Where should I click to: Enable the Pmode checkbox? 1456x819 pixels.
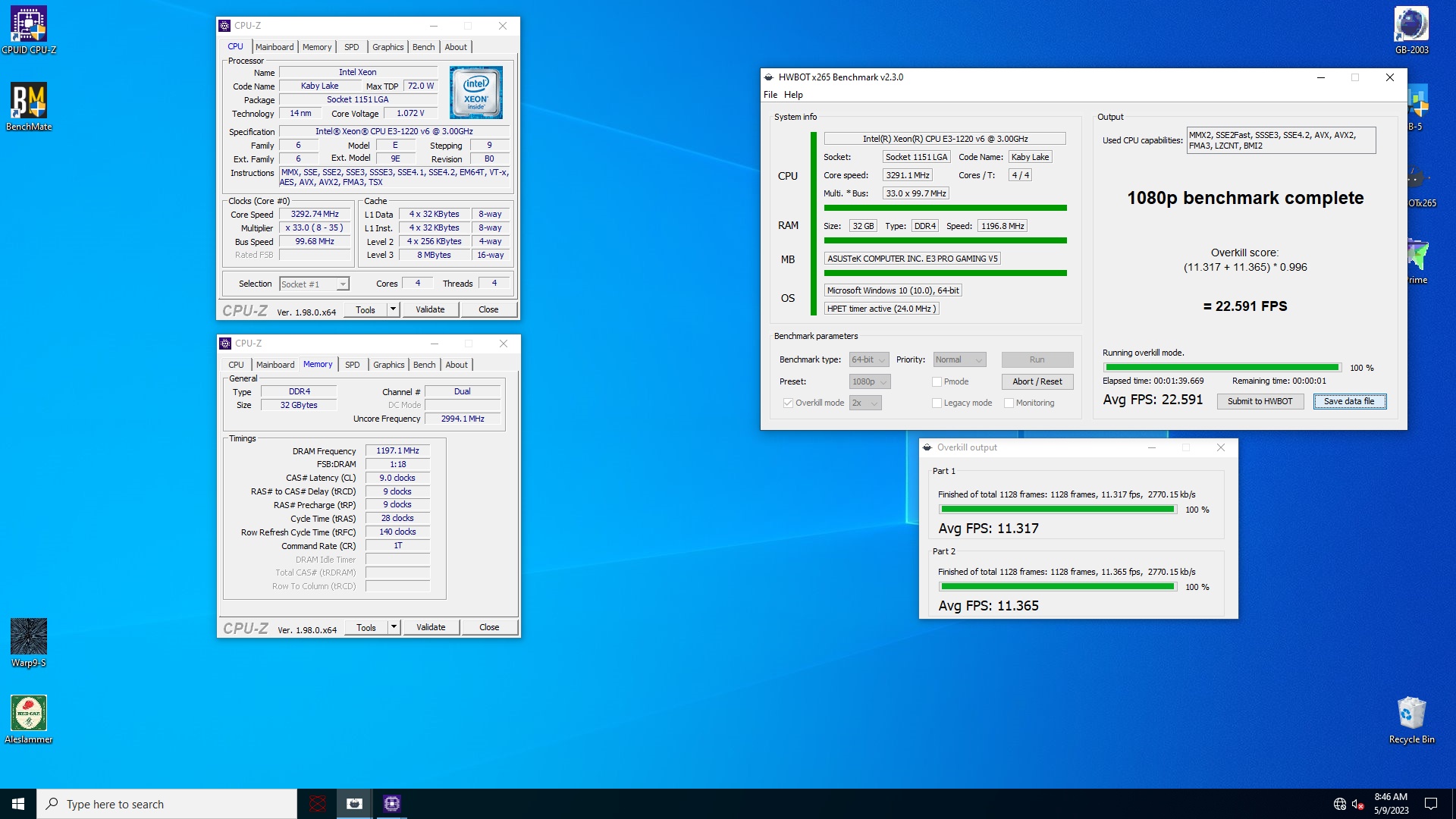(937, 381)
